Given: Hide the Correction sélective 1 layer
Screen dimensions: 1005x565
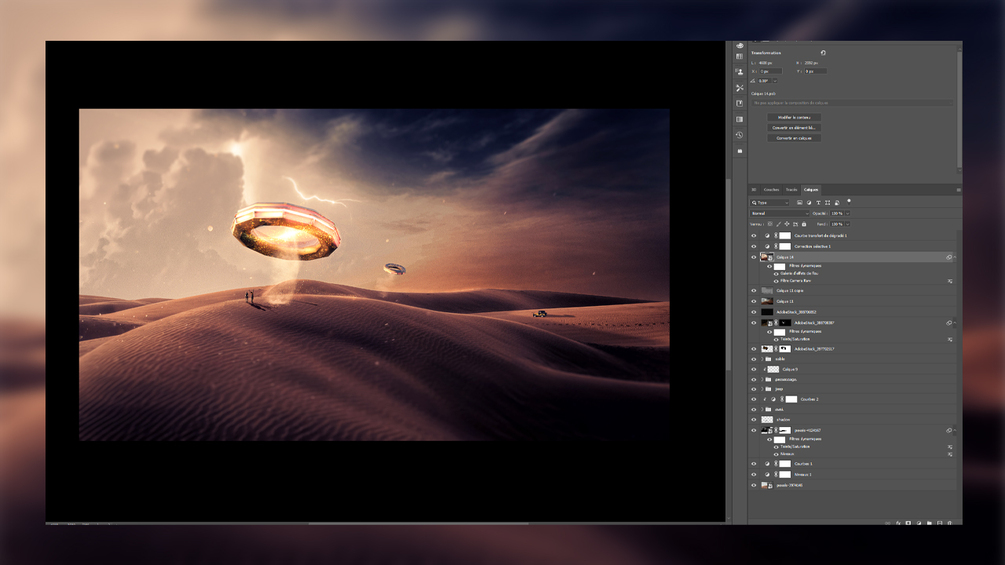Looking at the screenshot, I should pyautogui.click(x=754, y=247).
